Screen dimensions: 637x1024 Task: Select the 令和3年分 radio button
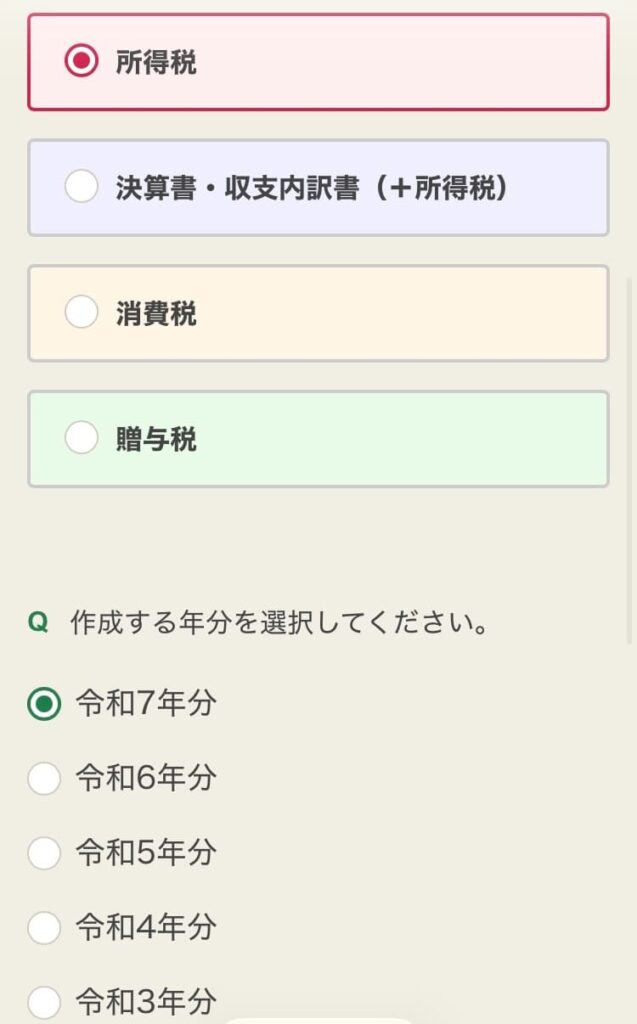tap(44, 1002)
